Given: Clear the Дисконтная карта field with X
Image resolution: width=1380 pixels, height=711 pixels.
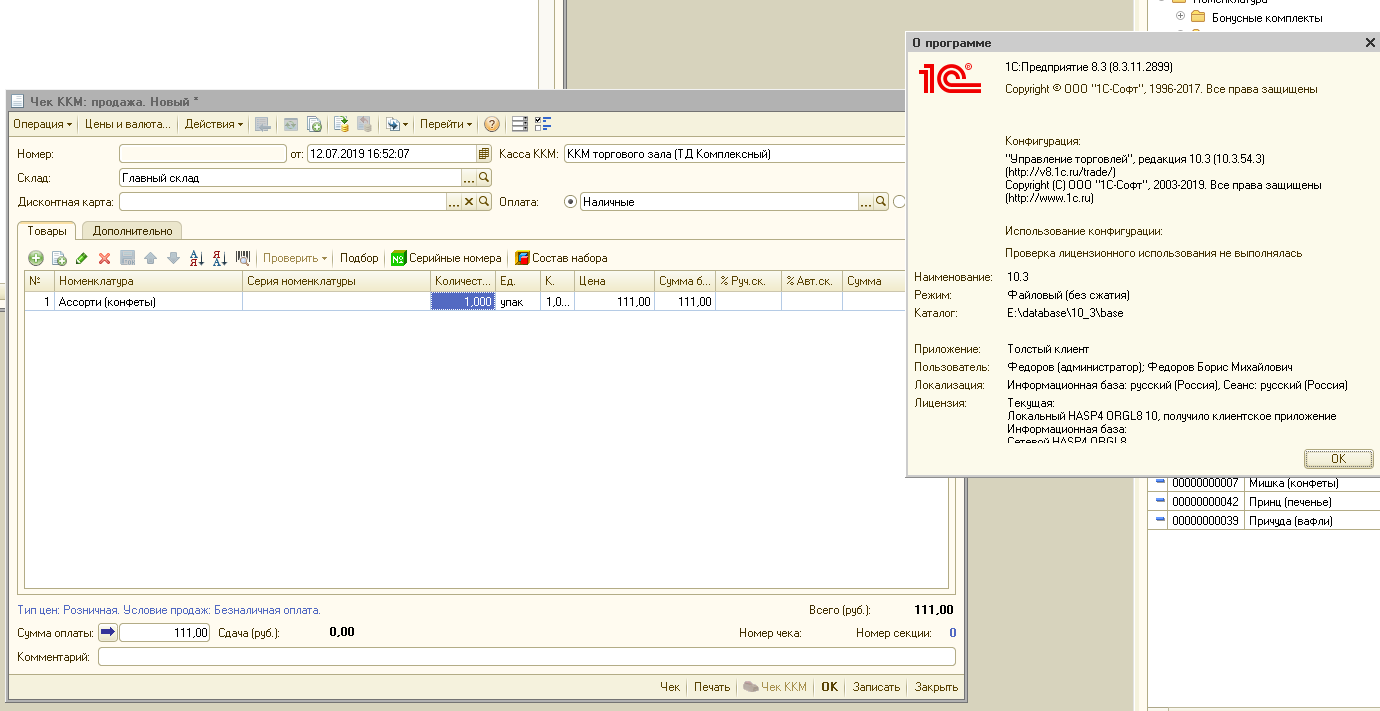Looking at the screenshot, I should click(x=468, y=202).
